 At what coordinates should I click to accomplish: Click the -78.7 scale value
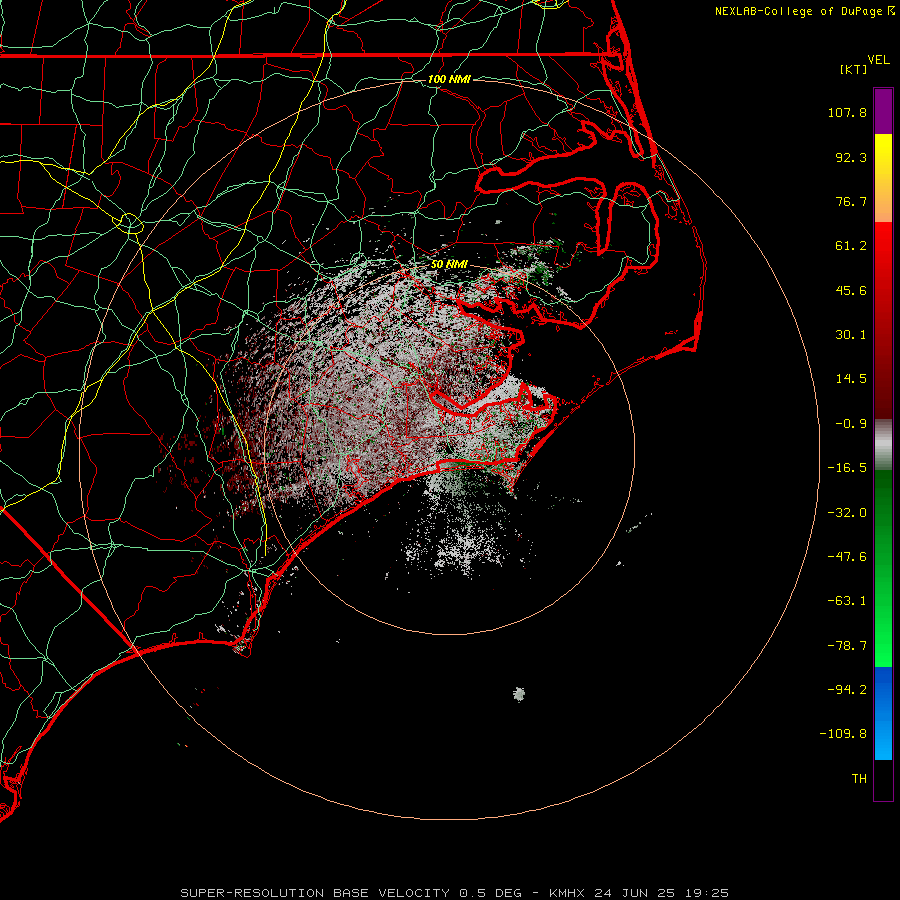(x=847, y=646)
